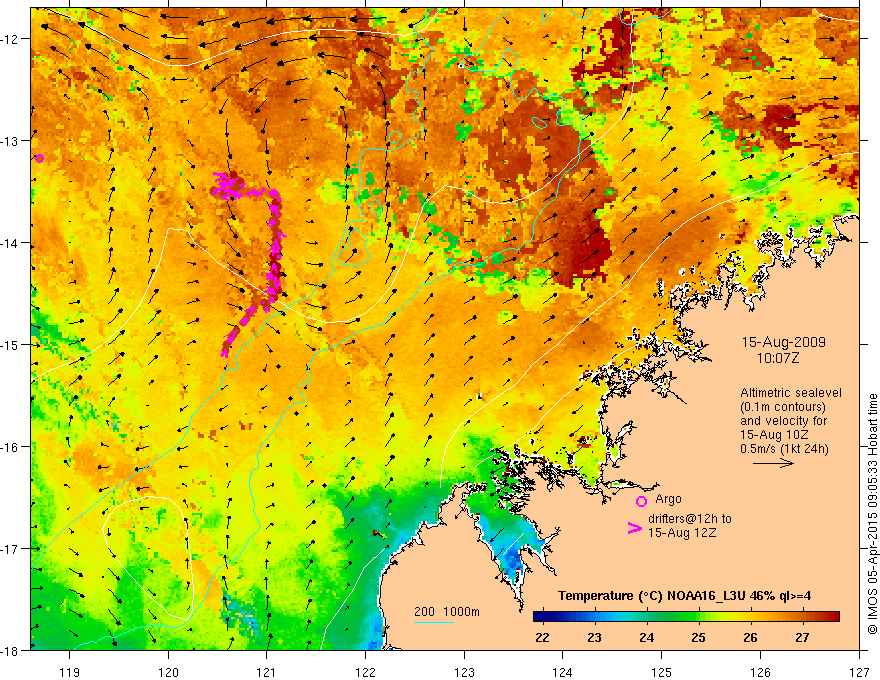Click longitude axis label 123
The height and width of the screenshot is (680, 880).
464,672
